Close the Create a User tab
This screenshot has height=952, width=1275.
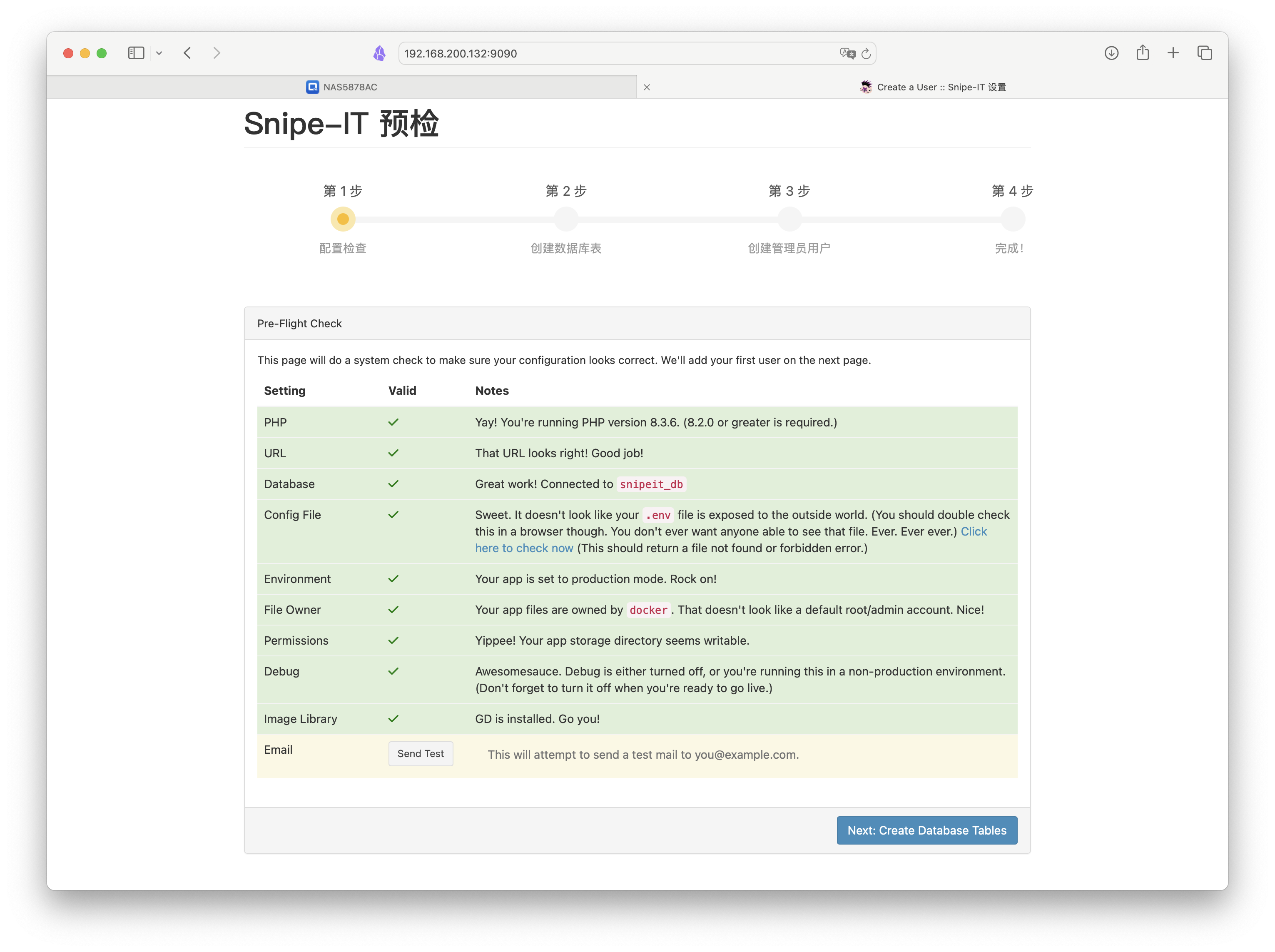tap(646, 87)
